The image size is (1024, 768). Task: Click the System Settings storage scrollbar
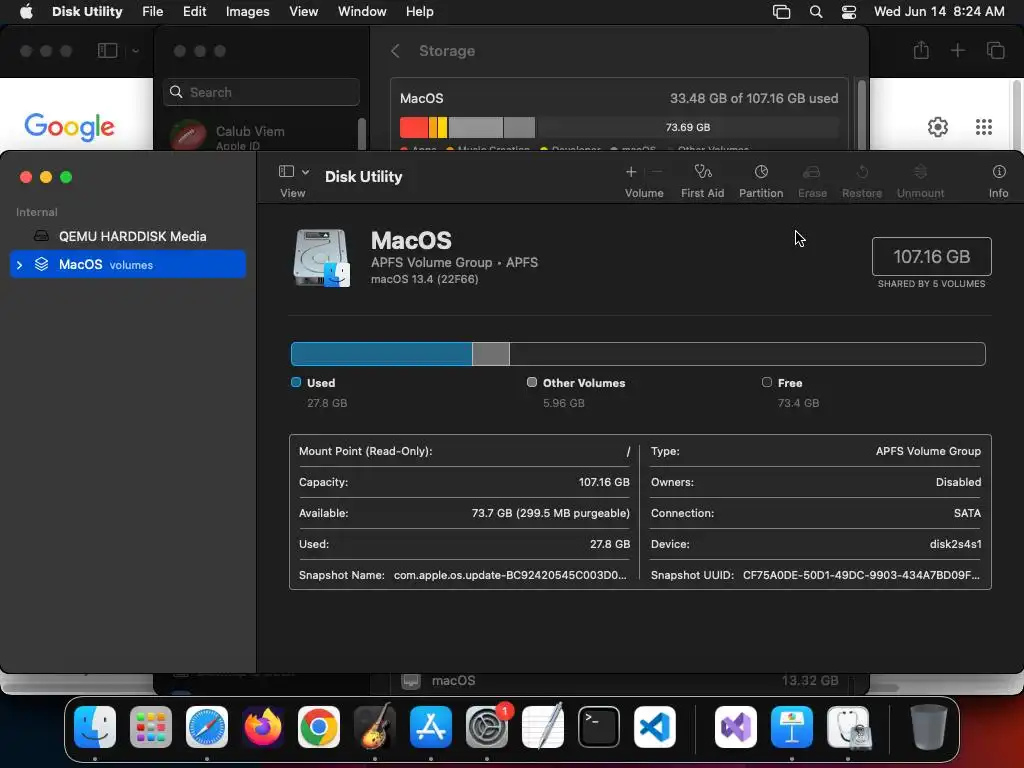click(861, 114)
